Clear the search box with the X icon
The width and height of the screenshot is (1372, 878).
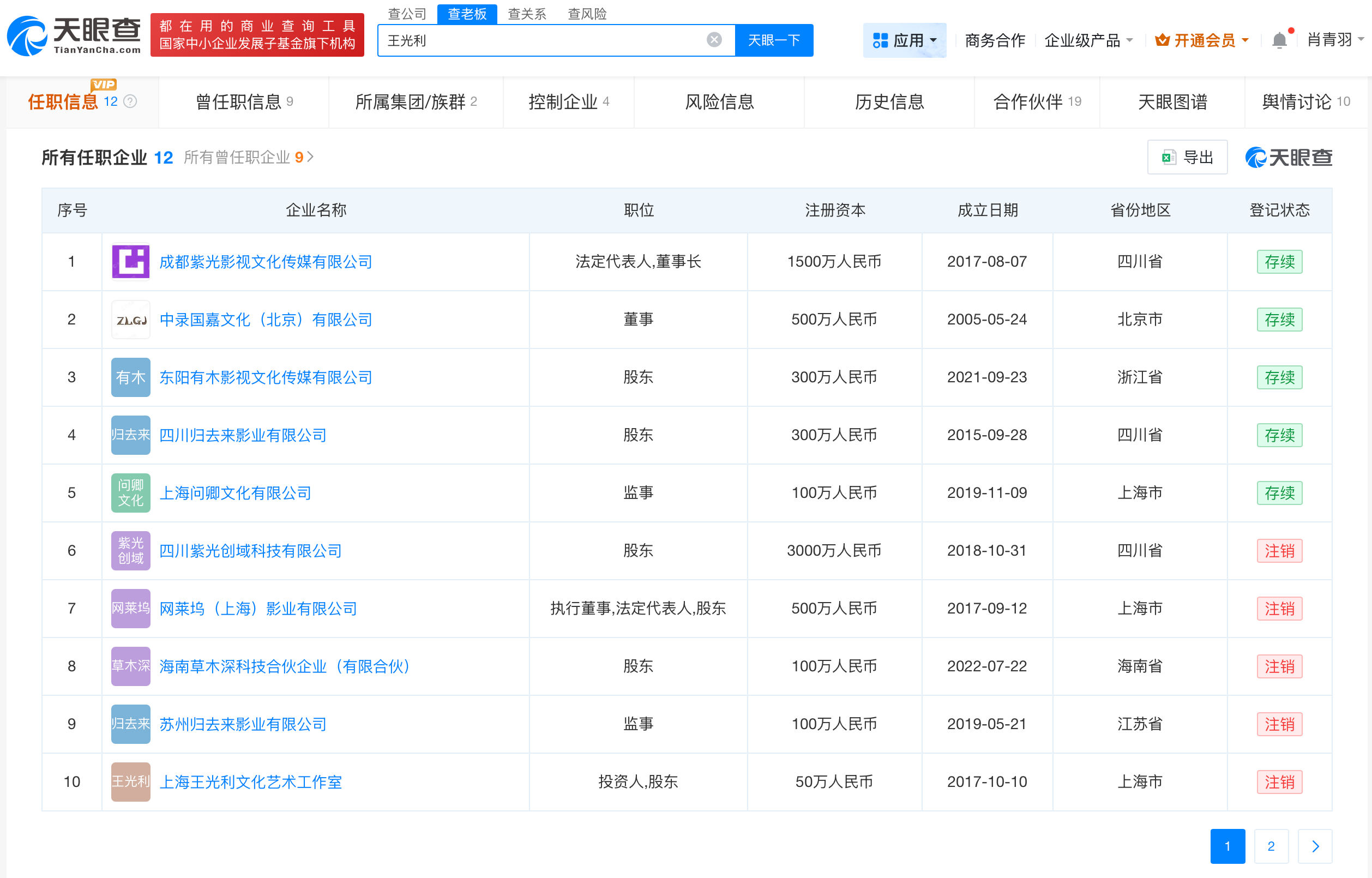point(713,39)
